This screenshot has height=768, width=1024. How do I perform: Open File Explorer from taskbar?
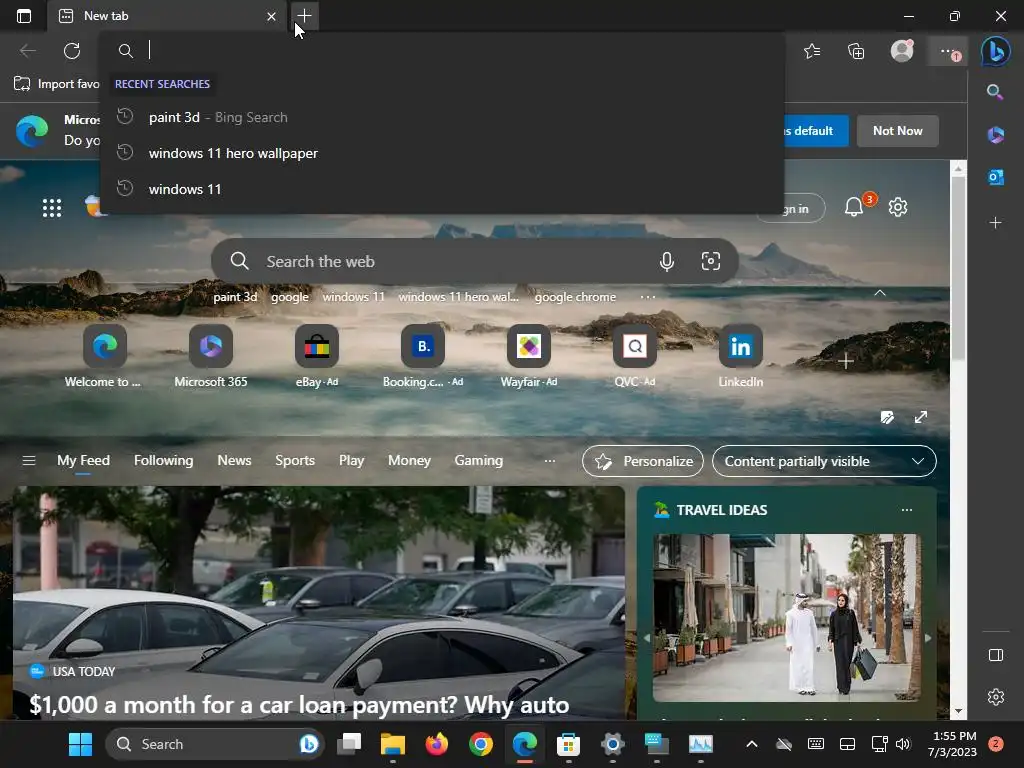[392, 744]
